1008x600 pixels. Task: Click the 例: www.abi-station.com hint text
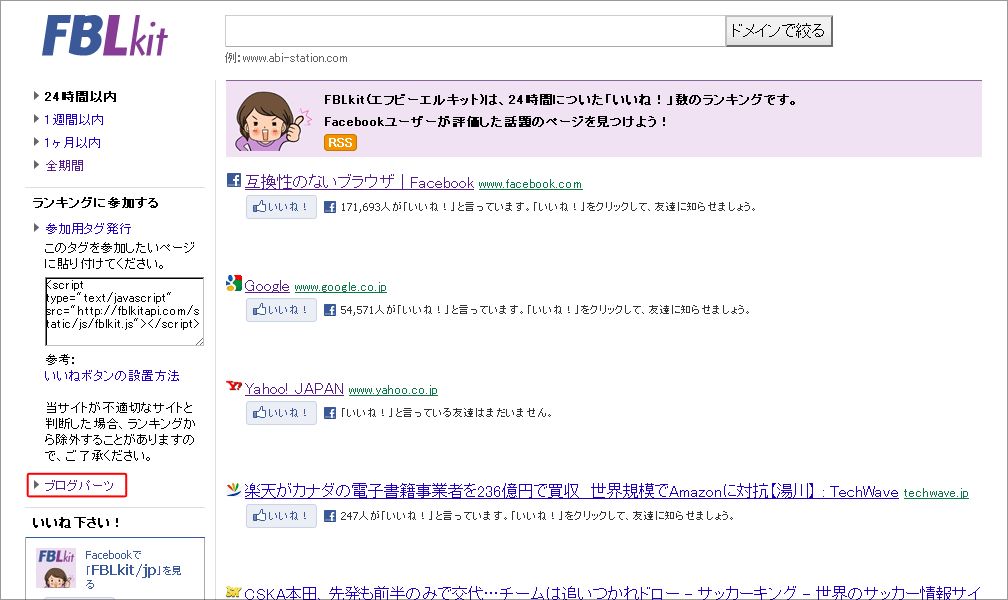[x=286, y=58]
